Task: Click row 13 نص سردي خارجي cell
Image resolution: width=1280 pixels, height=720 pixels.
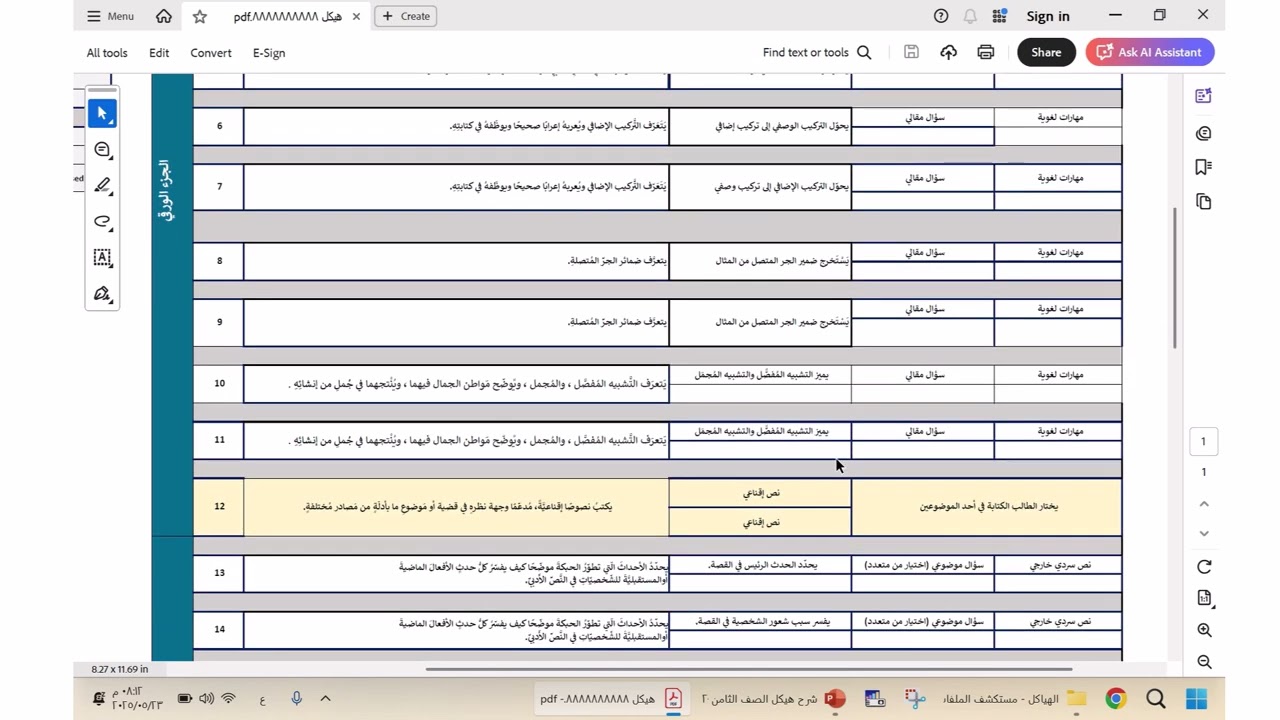Action: pos(1059,566)
